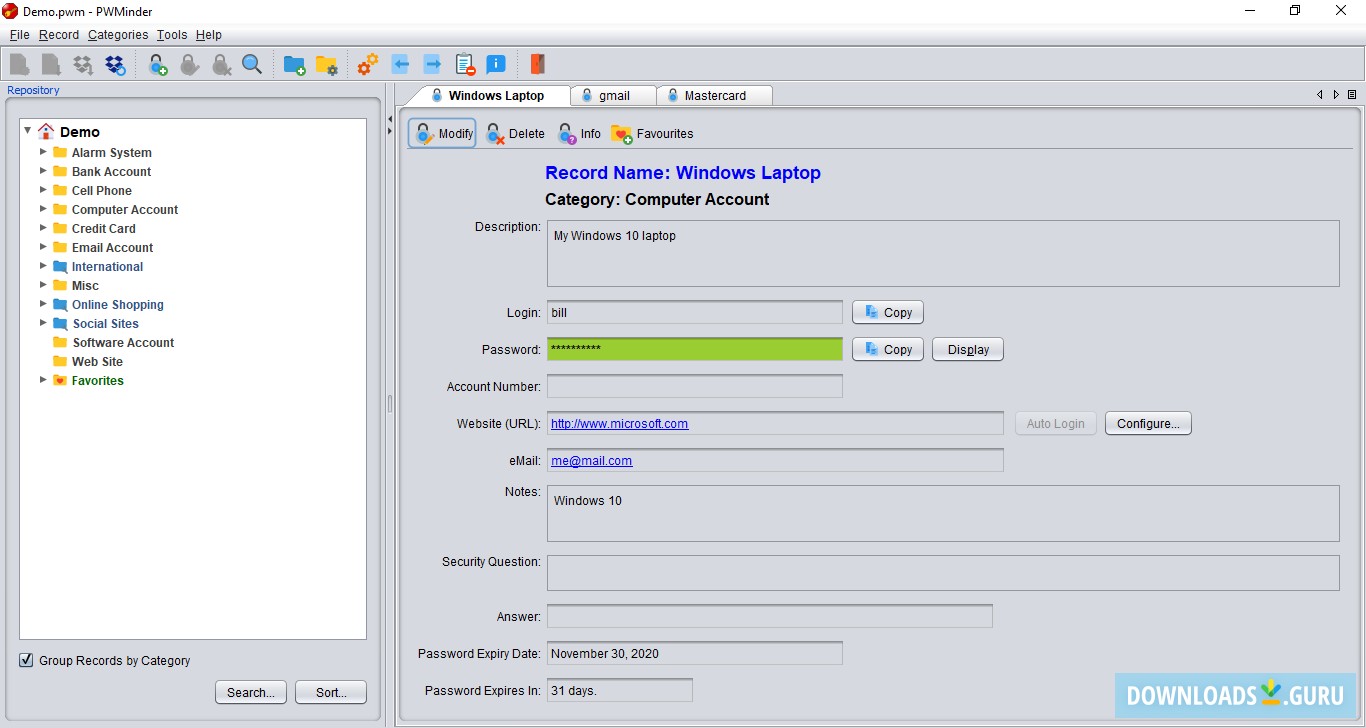
Task: Expand the Computer Account category
Action: [x=43, y=209]
